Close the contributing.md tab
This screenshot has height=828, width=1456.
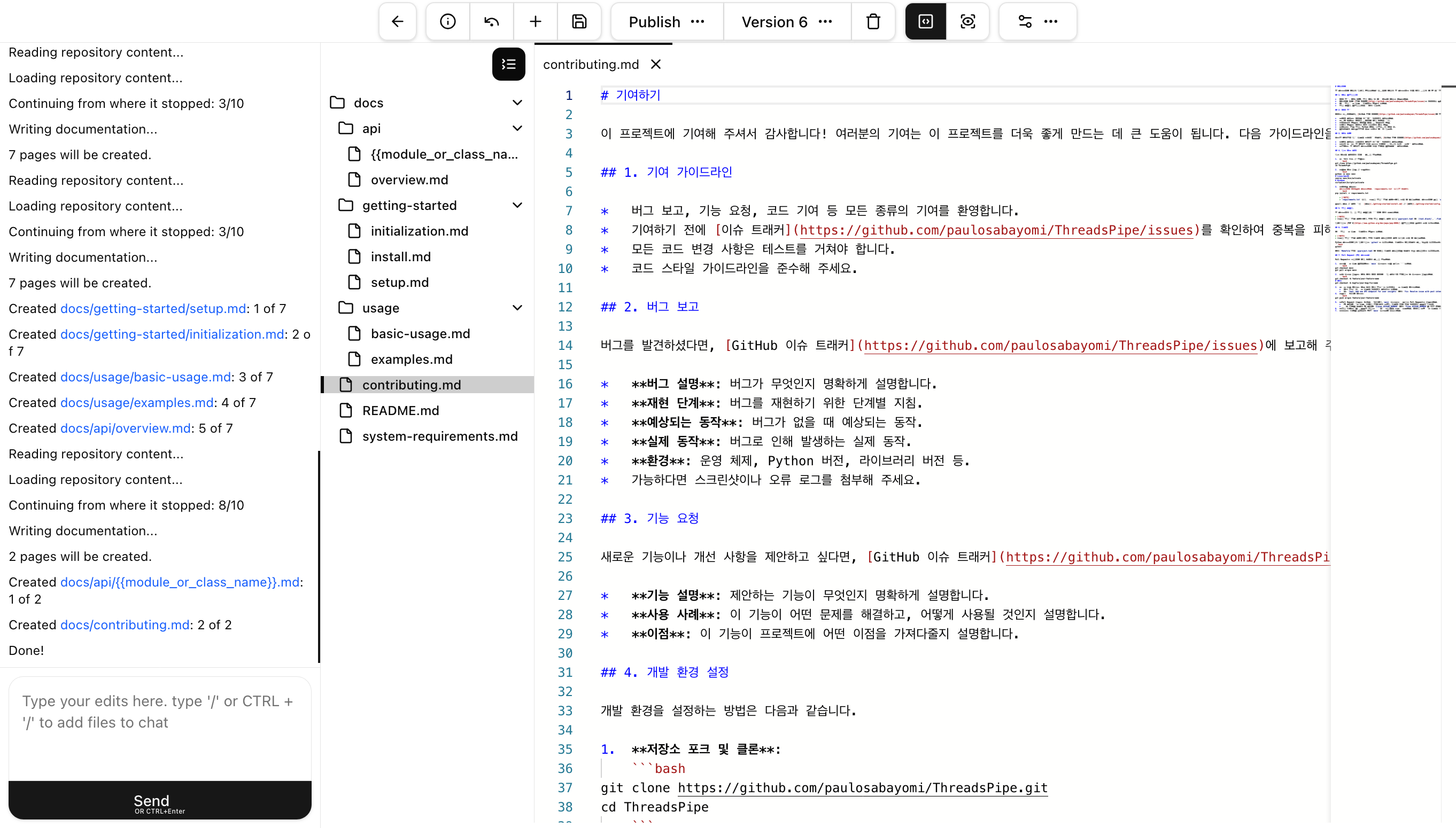655,64
